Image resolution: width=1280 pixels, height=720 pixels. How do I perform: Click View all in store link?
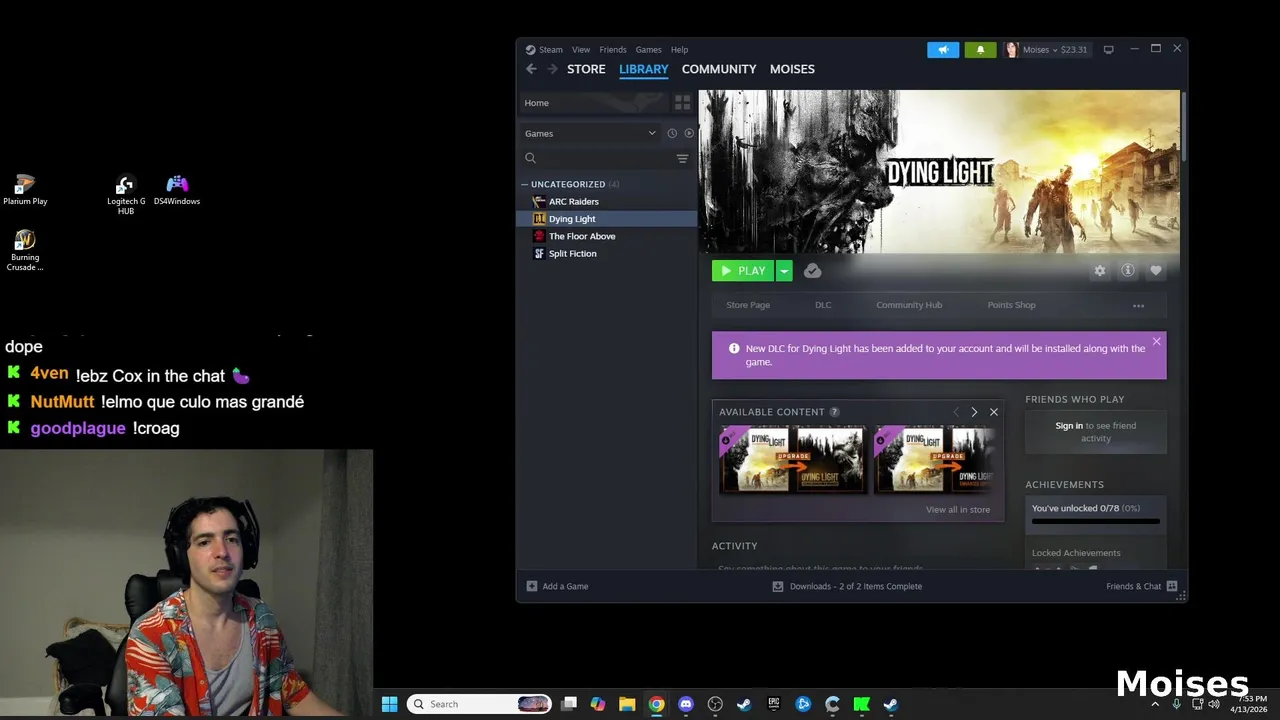pyautogui.click(x=958, y=509)
